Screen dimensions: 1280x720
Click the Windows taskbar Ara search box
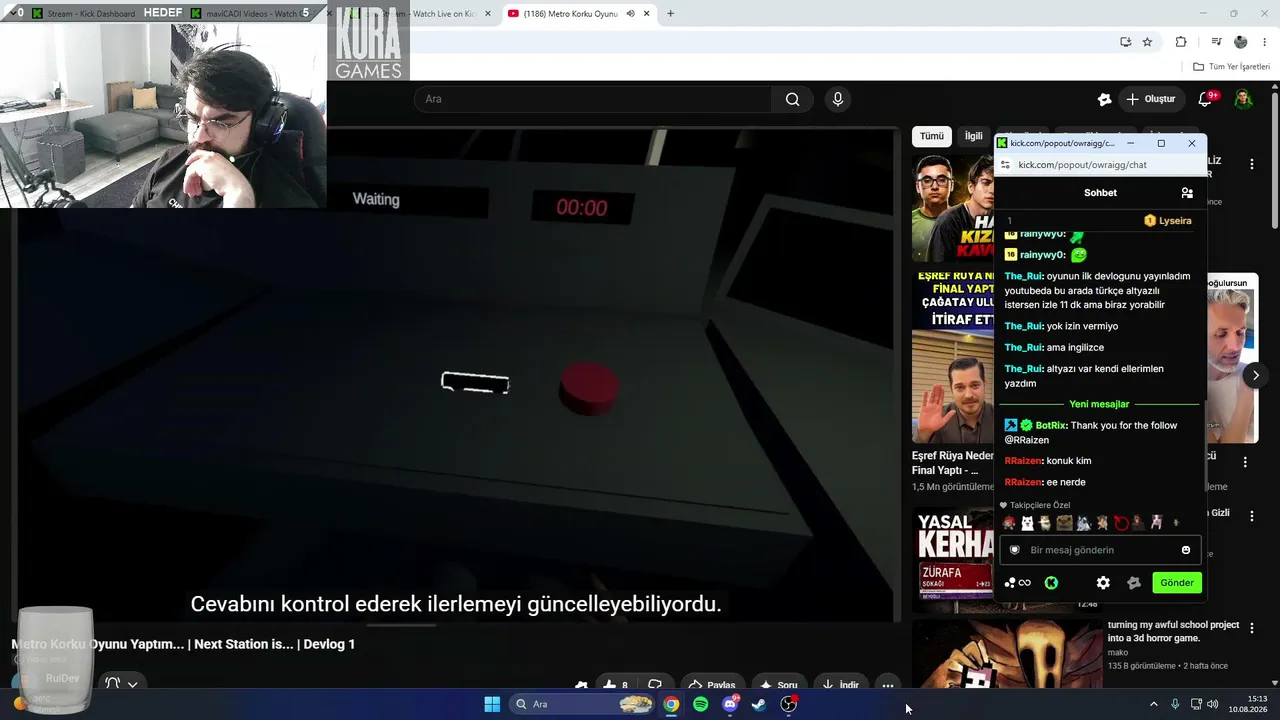[x=583, y=704]
